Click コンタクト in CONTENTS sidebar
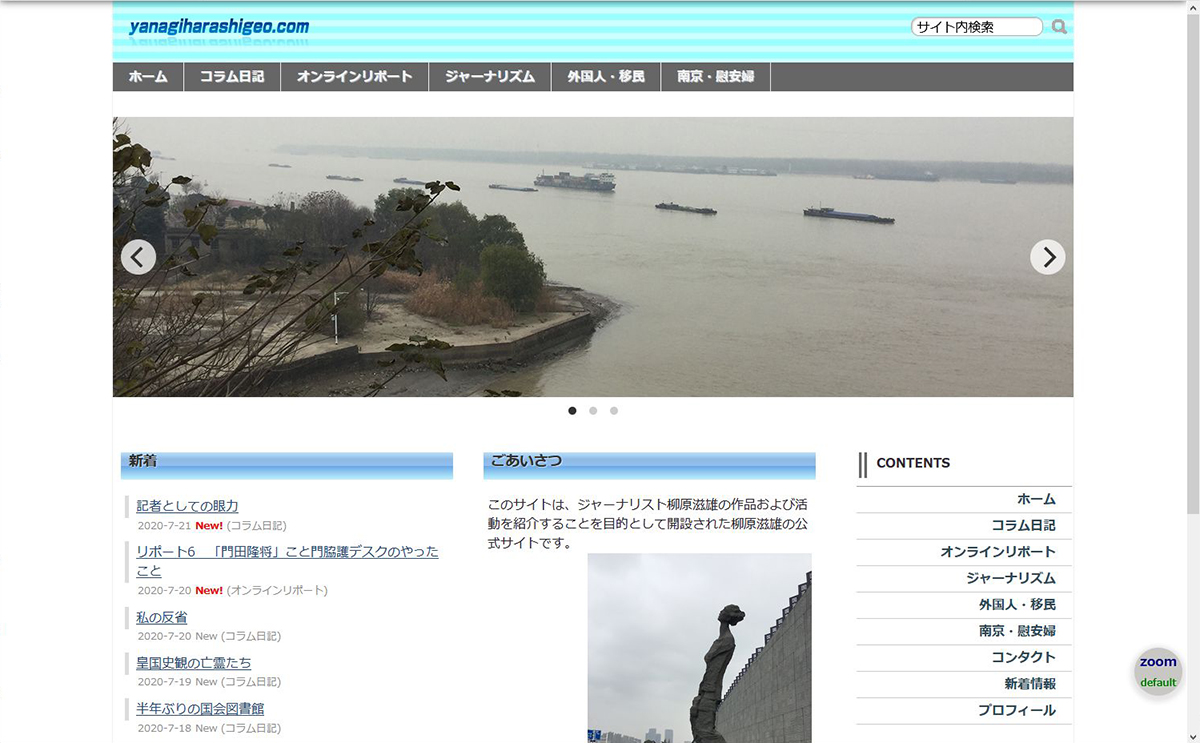The image size is (1200, 743). click(x=1023, y=657)
